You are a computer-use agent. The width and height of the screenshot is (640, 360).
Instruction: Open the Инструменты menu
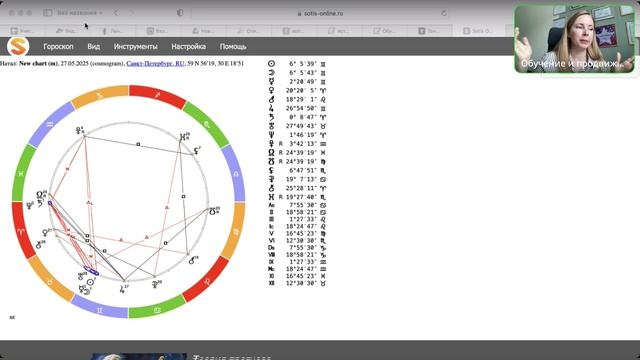tap(136, 47)
